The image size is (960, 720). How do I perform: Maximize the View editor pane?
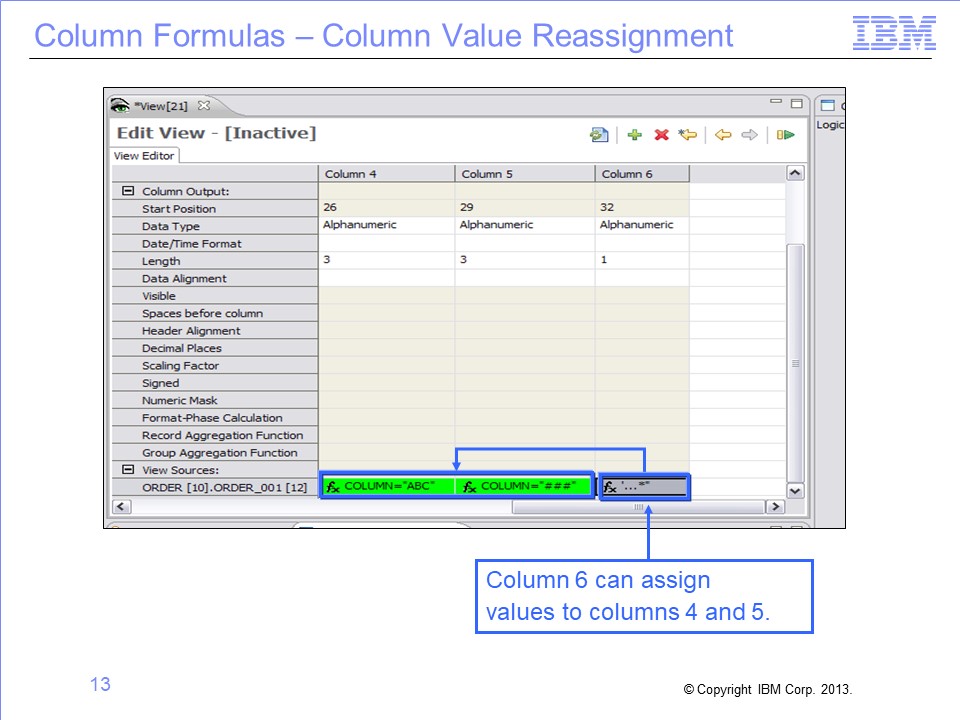(x=797, y=103)
